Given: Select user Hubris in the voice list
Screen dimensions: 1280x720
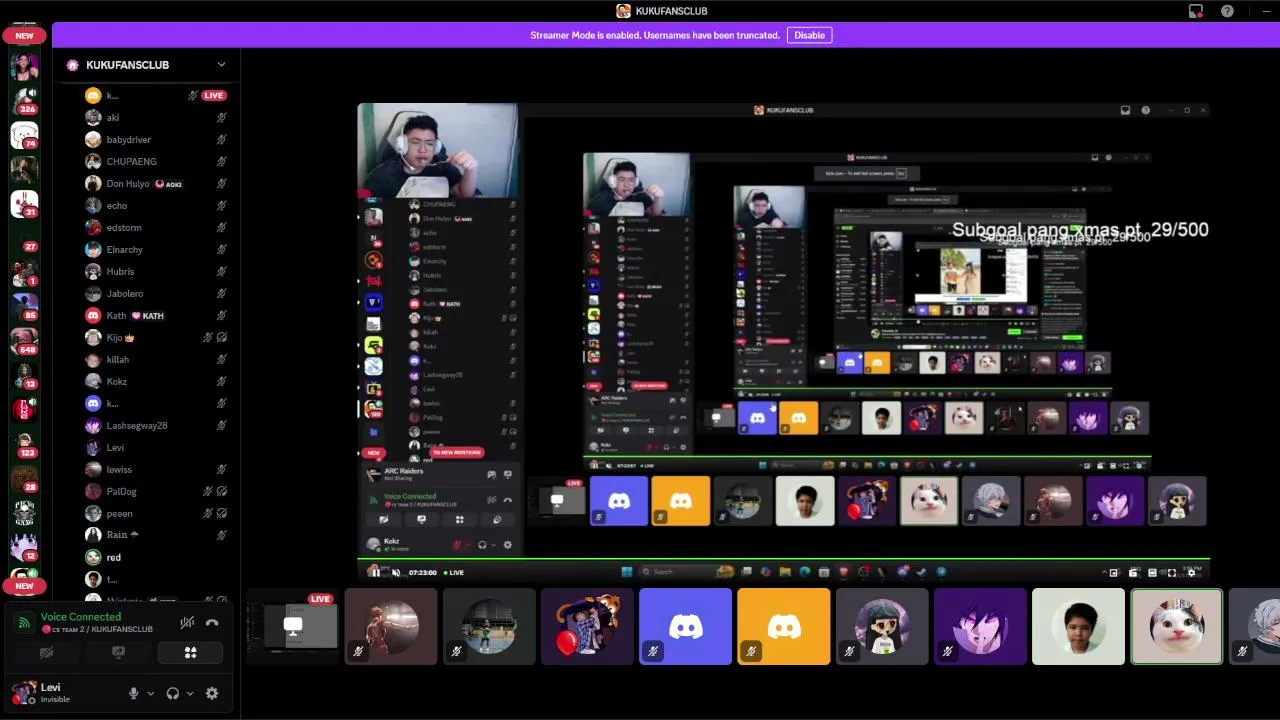Looking at the screenshot, I should [156, 271].
